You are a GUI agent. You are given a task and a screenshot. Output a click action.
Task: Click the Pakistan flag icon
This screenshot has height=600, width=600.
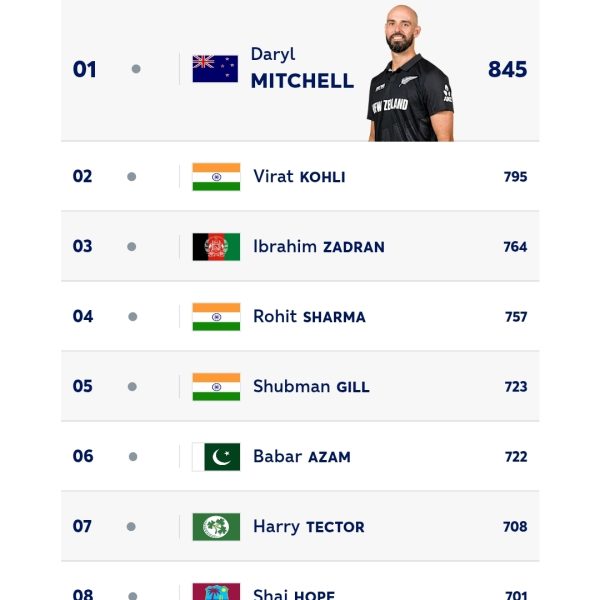[x=216, y=457]
